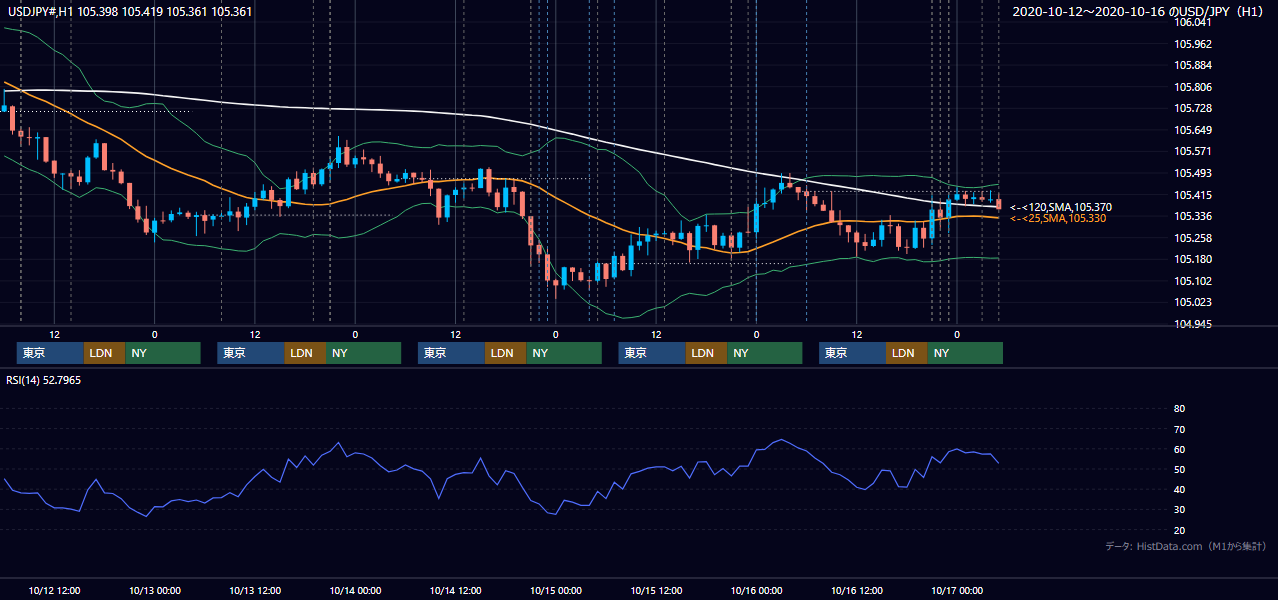Click the 105.102 price axis value
The height and width of the screenshot is (600, 1278).
click(1193, 282)
